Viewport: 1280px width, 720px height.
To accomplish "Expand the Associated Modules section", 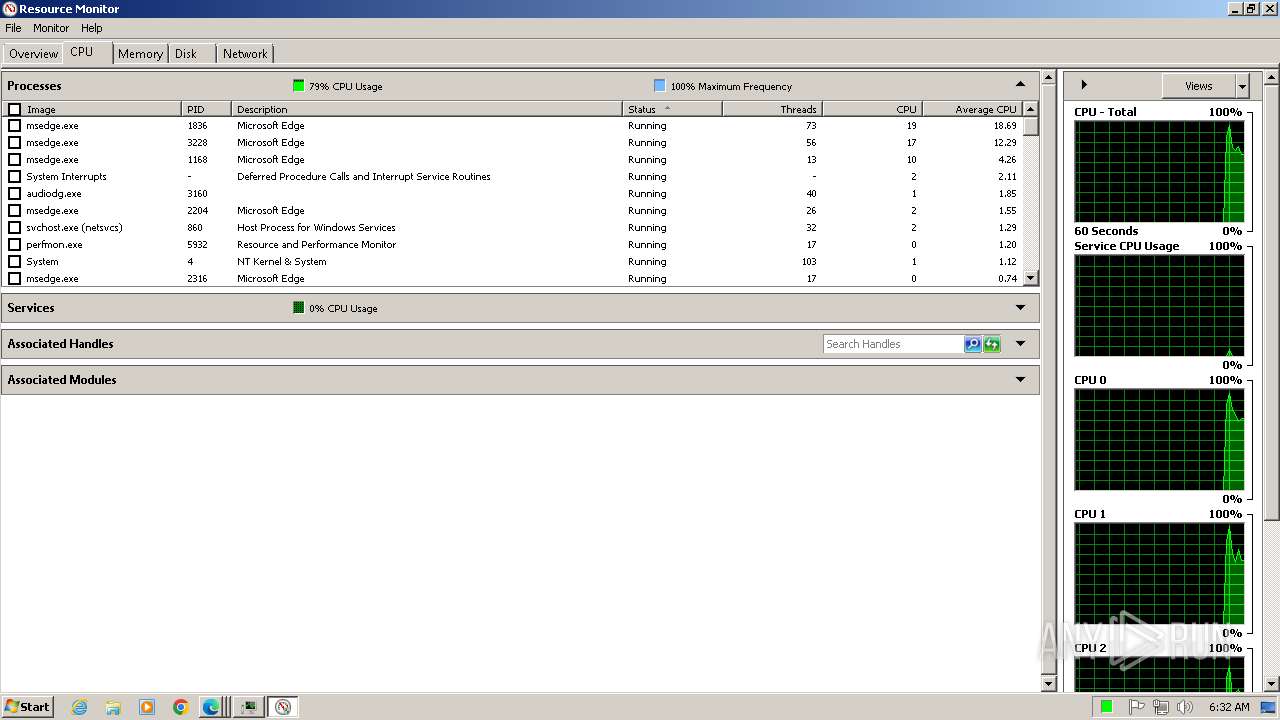I will pyautogui.click(x=1020, y=380).
